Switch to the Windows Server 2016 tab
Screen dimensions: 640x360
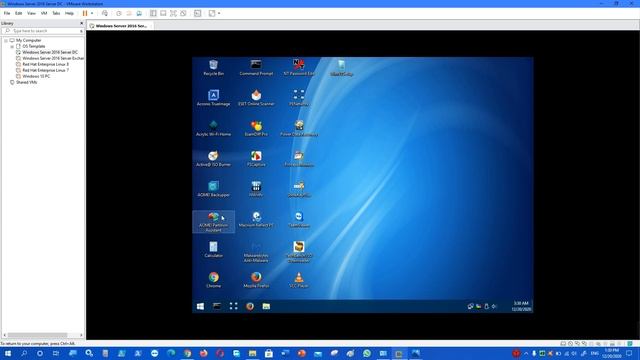[121, 26]
